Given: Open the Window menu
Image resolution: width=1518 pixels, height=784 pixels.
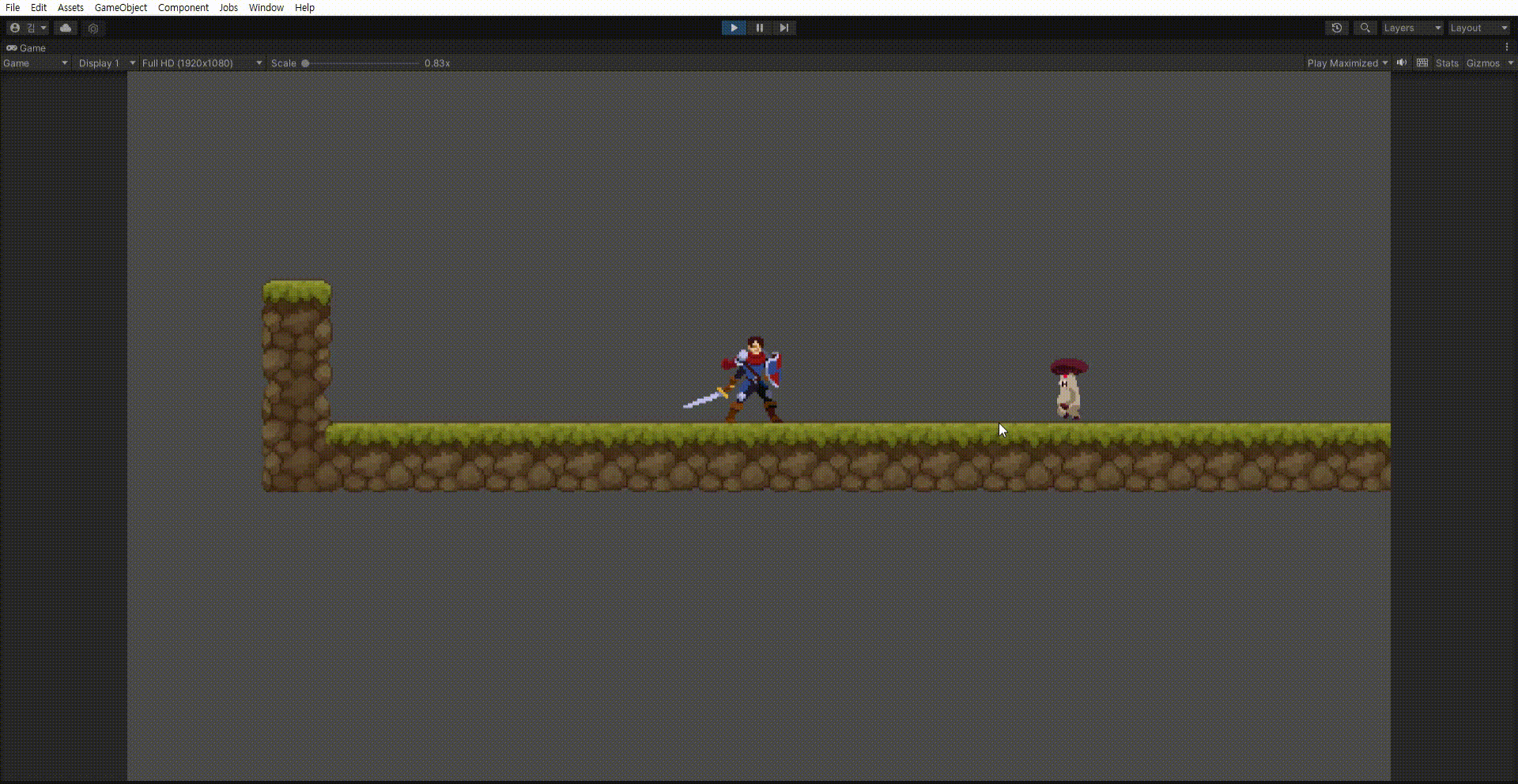Looking at the screenshot, I should tap(266, 8).
